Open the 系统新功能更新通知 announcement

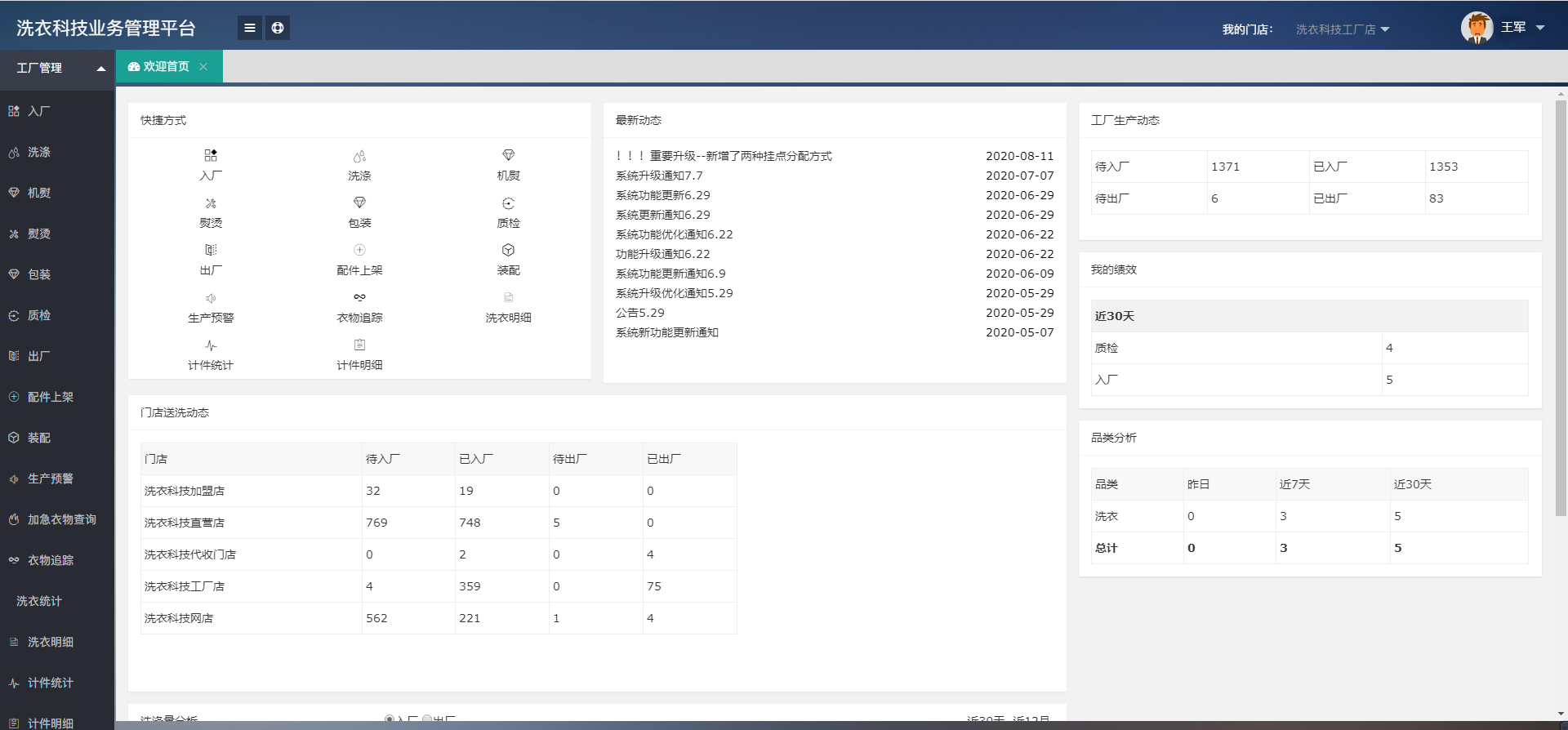click(667, 332)
